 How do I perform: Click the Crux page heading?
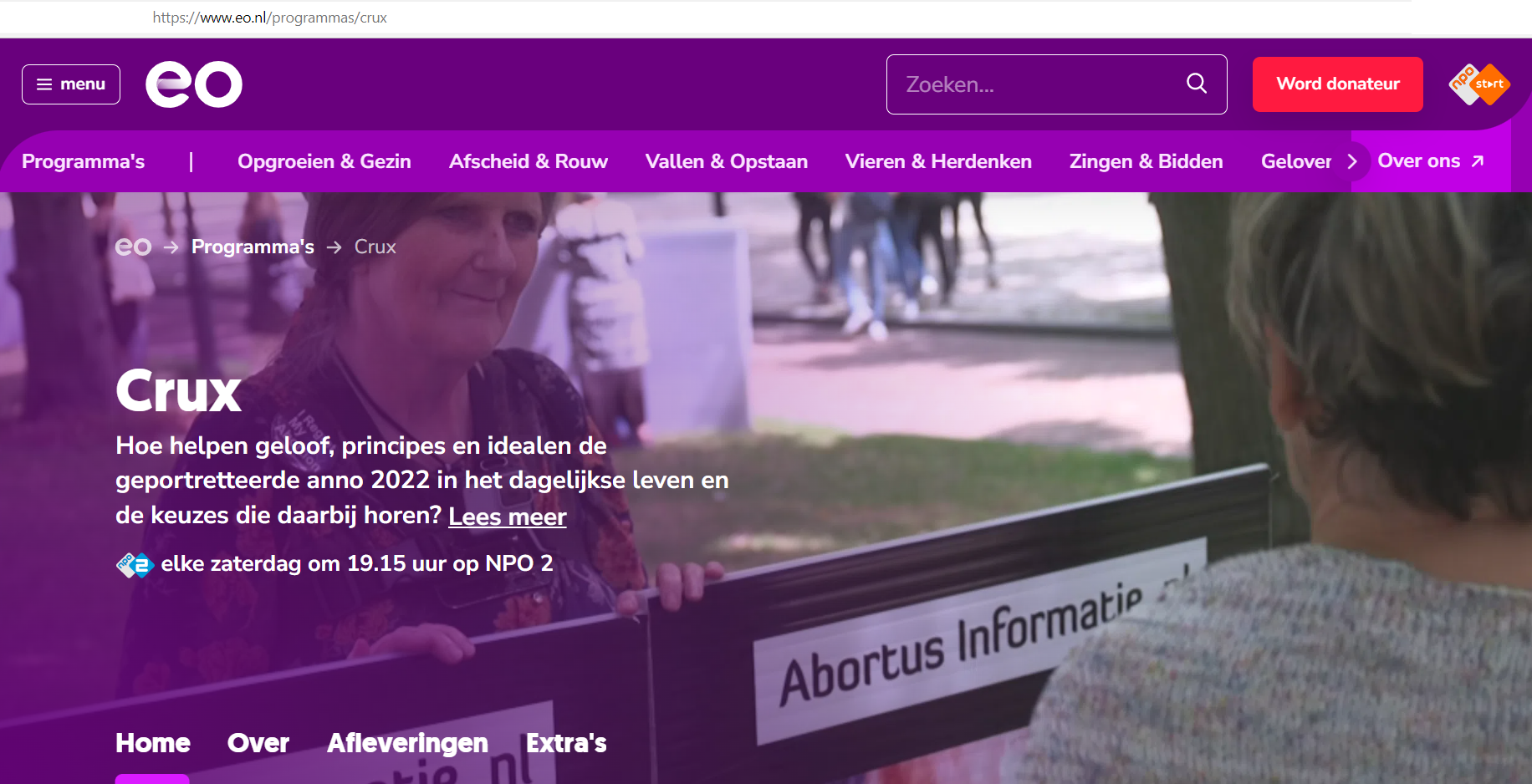point(179,391)
